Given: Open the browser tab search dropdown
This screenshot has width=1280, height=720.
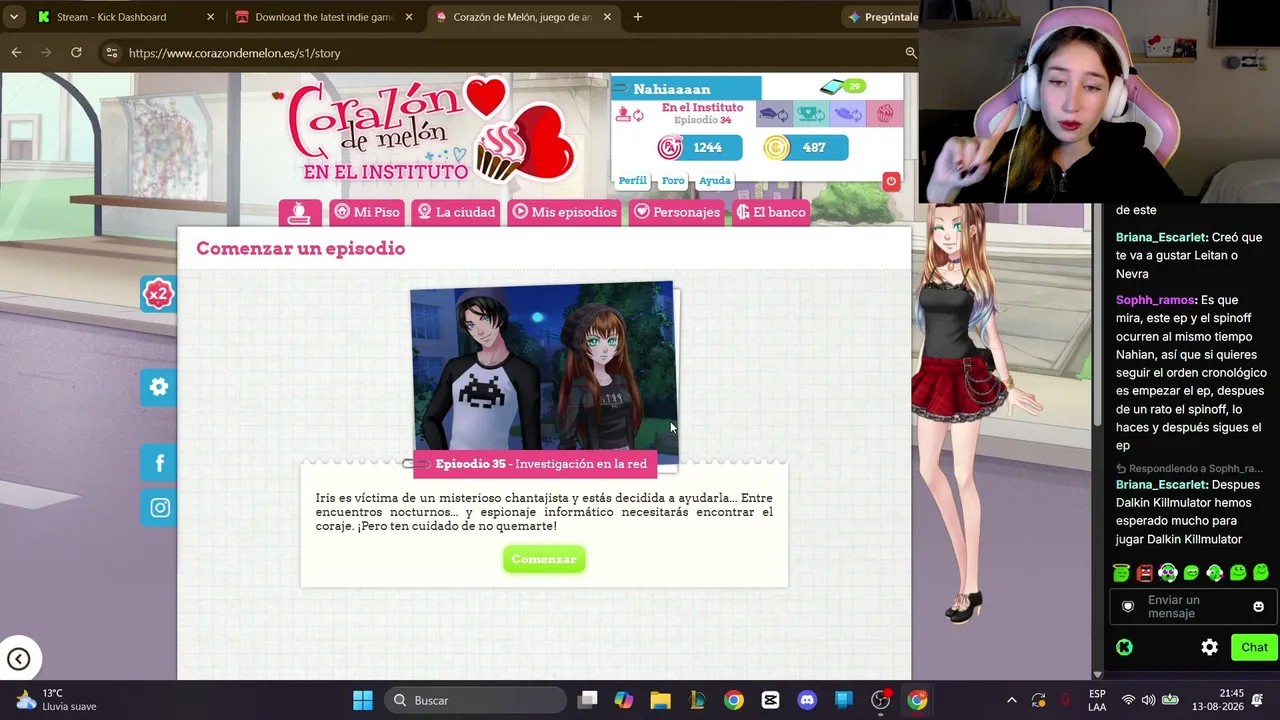Looking at the screenshot, I should coord(14,17).
